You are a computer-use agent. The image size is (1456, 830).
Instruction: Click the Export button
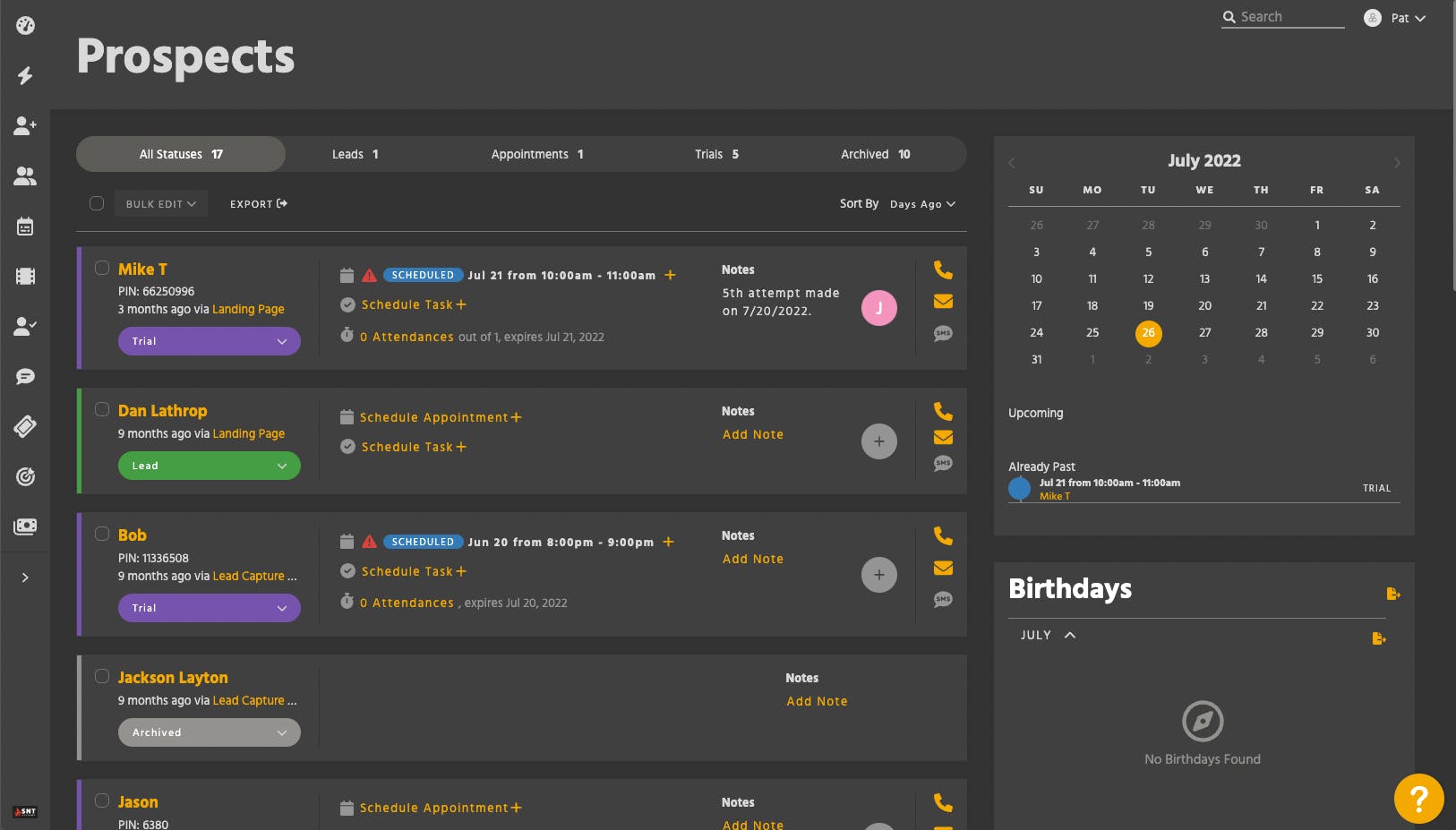[259, 204]
